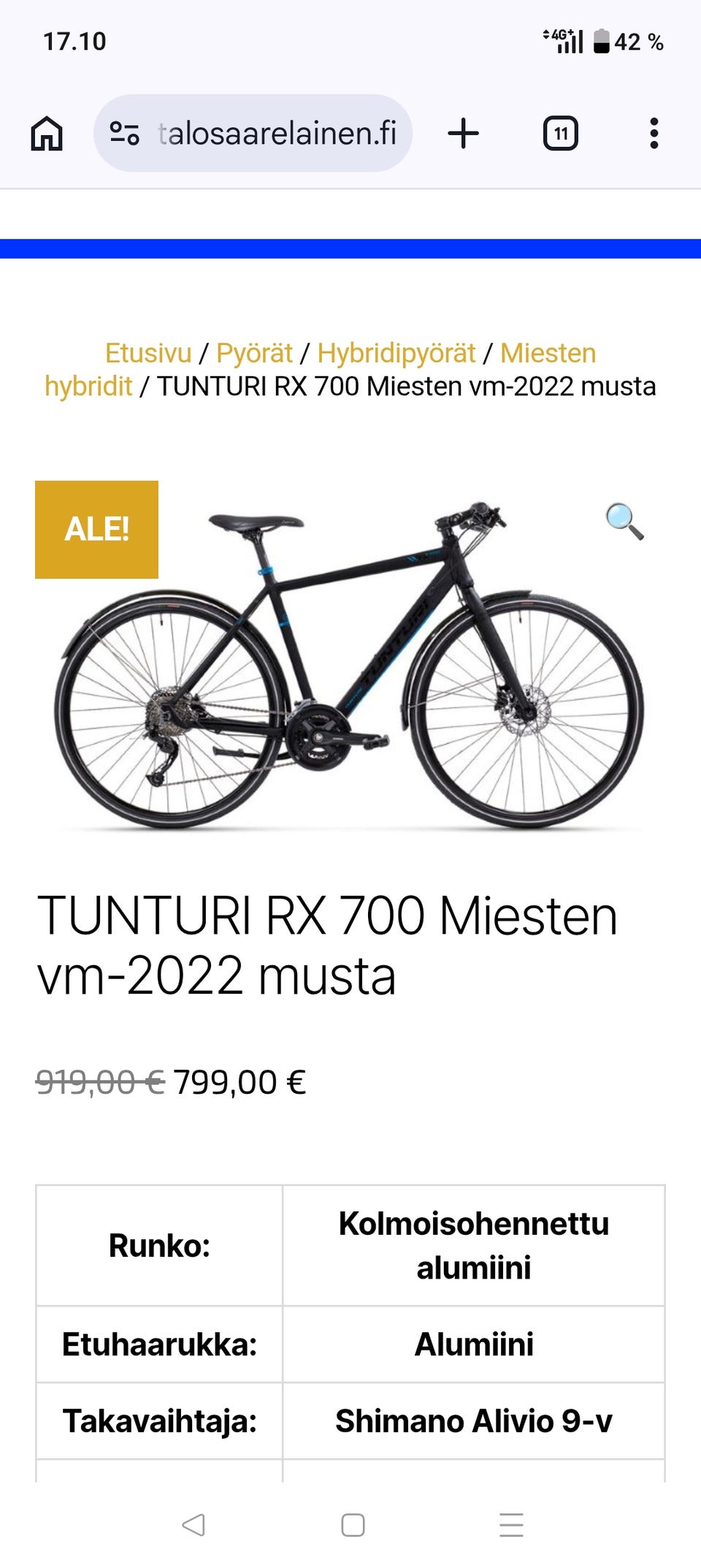Image resolution: width=701 pixels, height=1568 pixels.
Task: Open site settings icon in address bar
Action: pyautogui.click(x=124, y=134)
